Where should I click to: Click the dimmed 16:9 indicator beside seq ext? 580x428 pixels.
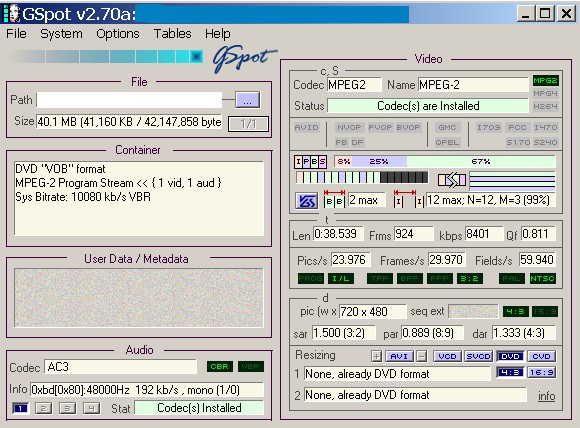coord(545,311)
